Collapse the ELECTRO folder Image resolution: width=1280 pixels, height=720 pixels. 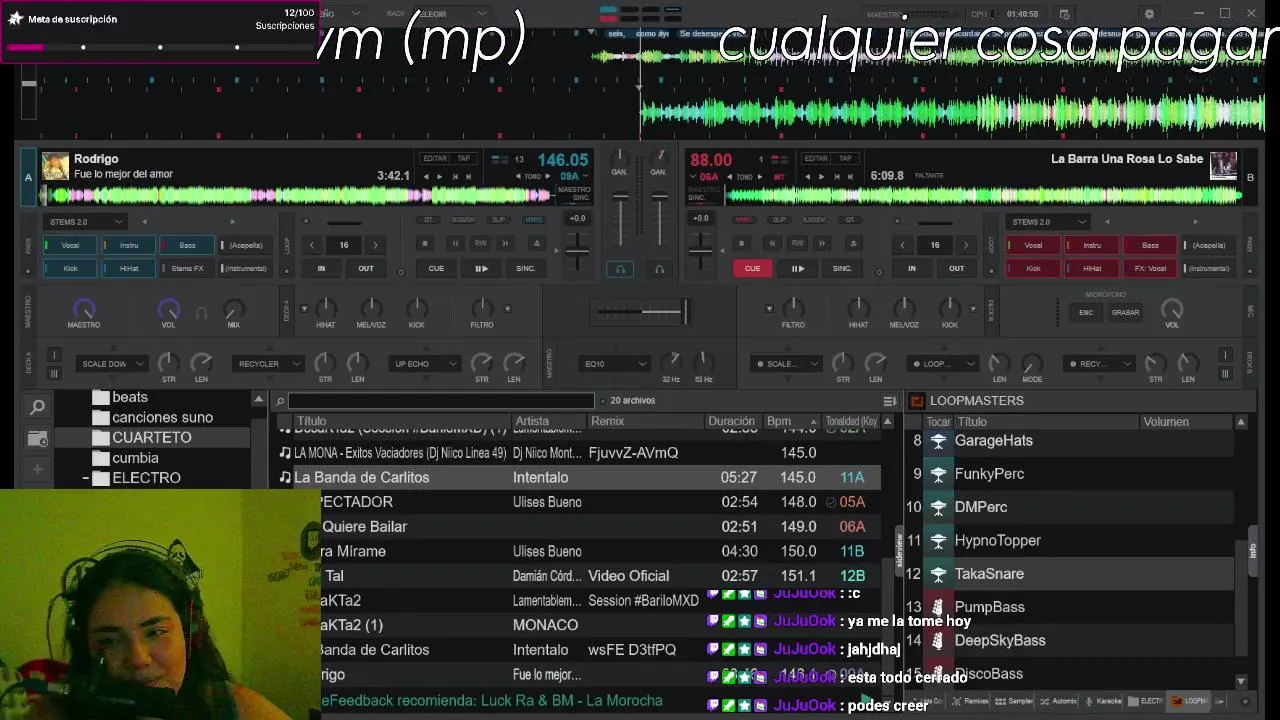click(x=86, y=479)
